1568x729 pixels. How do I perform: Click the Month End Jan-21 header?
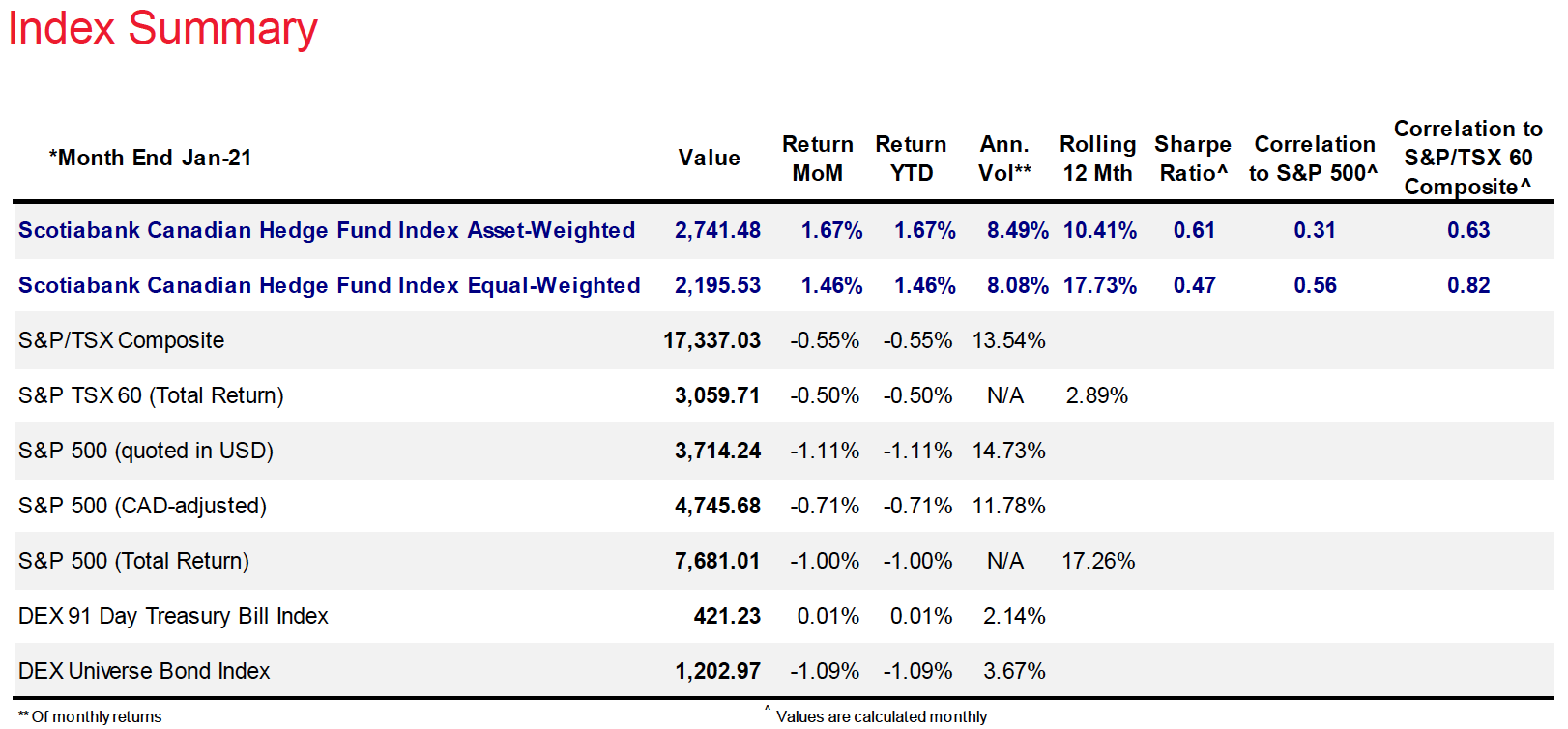coord(150,158)
